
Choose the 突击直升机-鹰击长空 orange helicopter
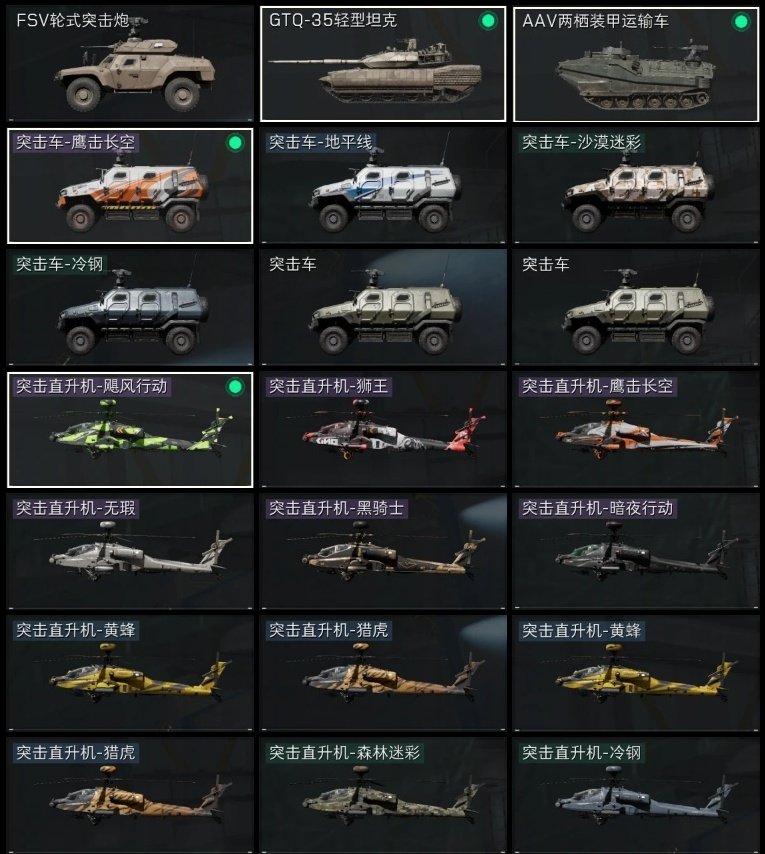[636, 430]
